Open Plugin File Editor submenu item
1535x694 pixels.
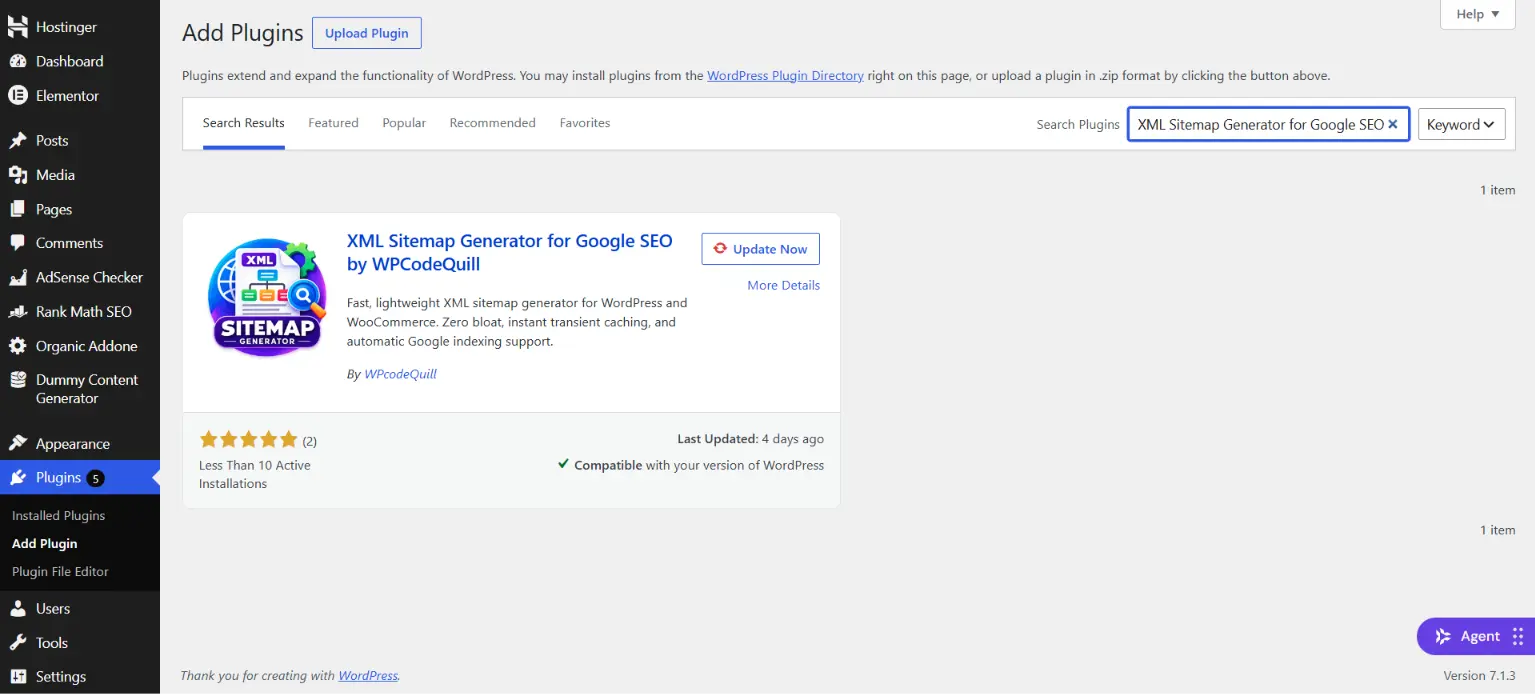tap(60, 572)
